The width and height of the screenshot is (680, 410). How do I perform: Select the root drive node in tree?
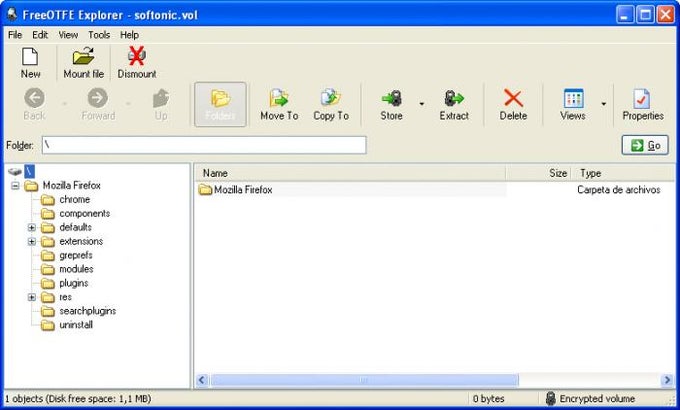[x=29, y=171]
